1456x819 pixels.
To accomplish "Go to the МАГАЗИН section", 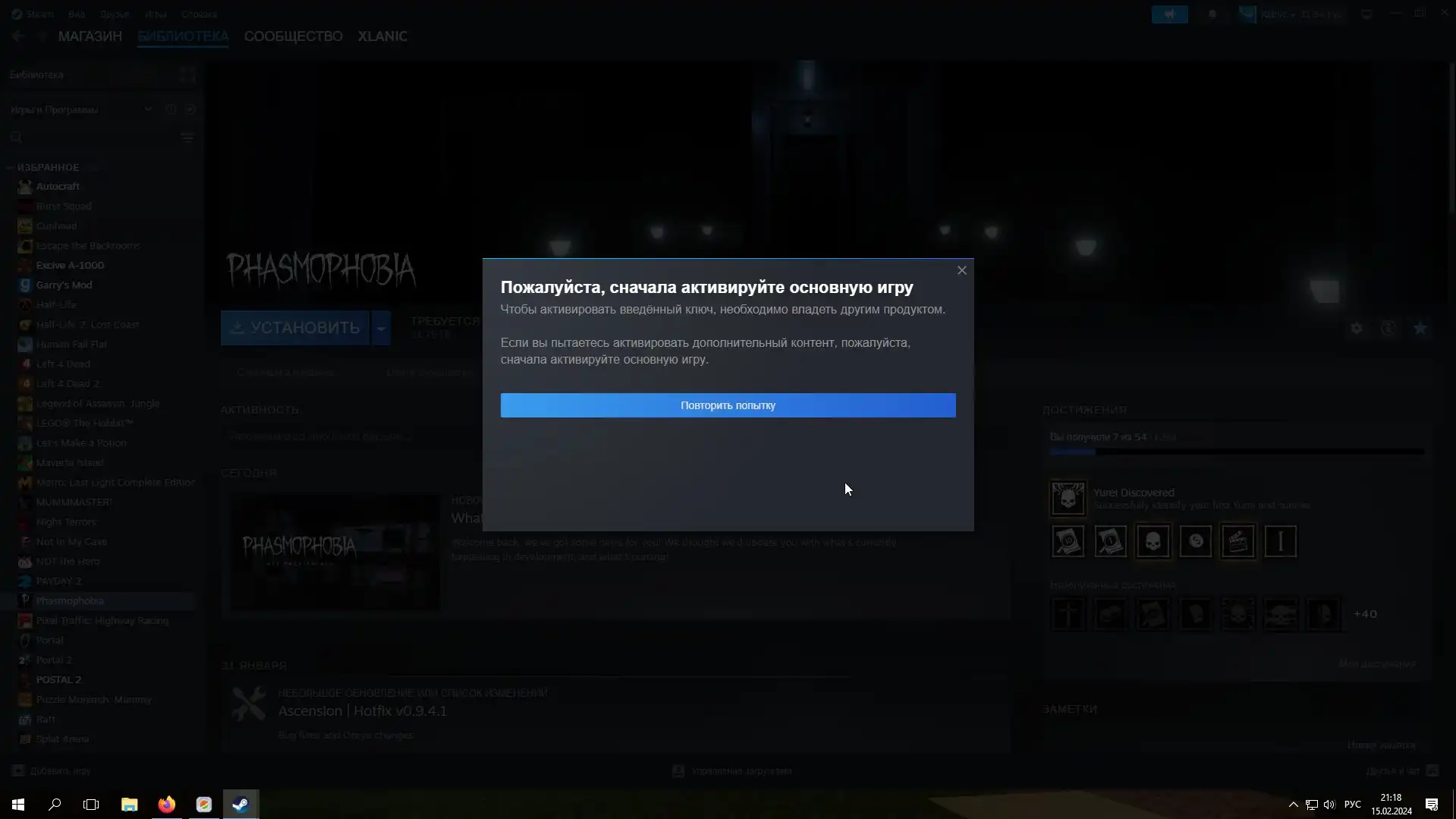I will click(90, 36).
